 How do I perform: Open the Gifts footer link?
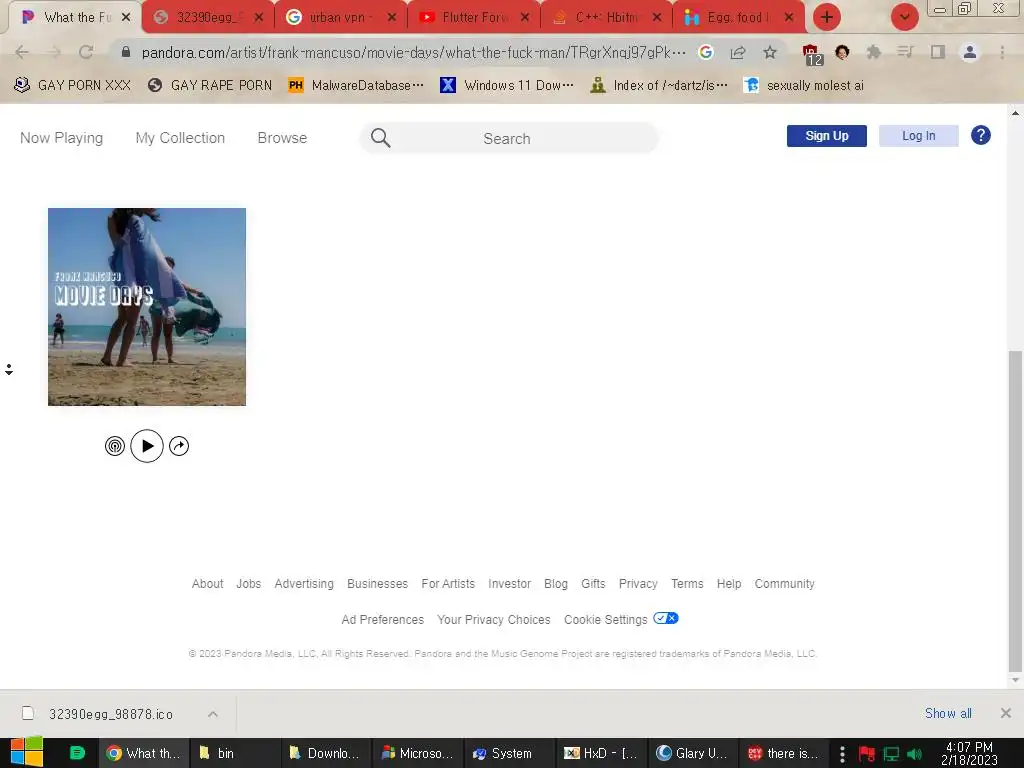tap(593, 584)
